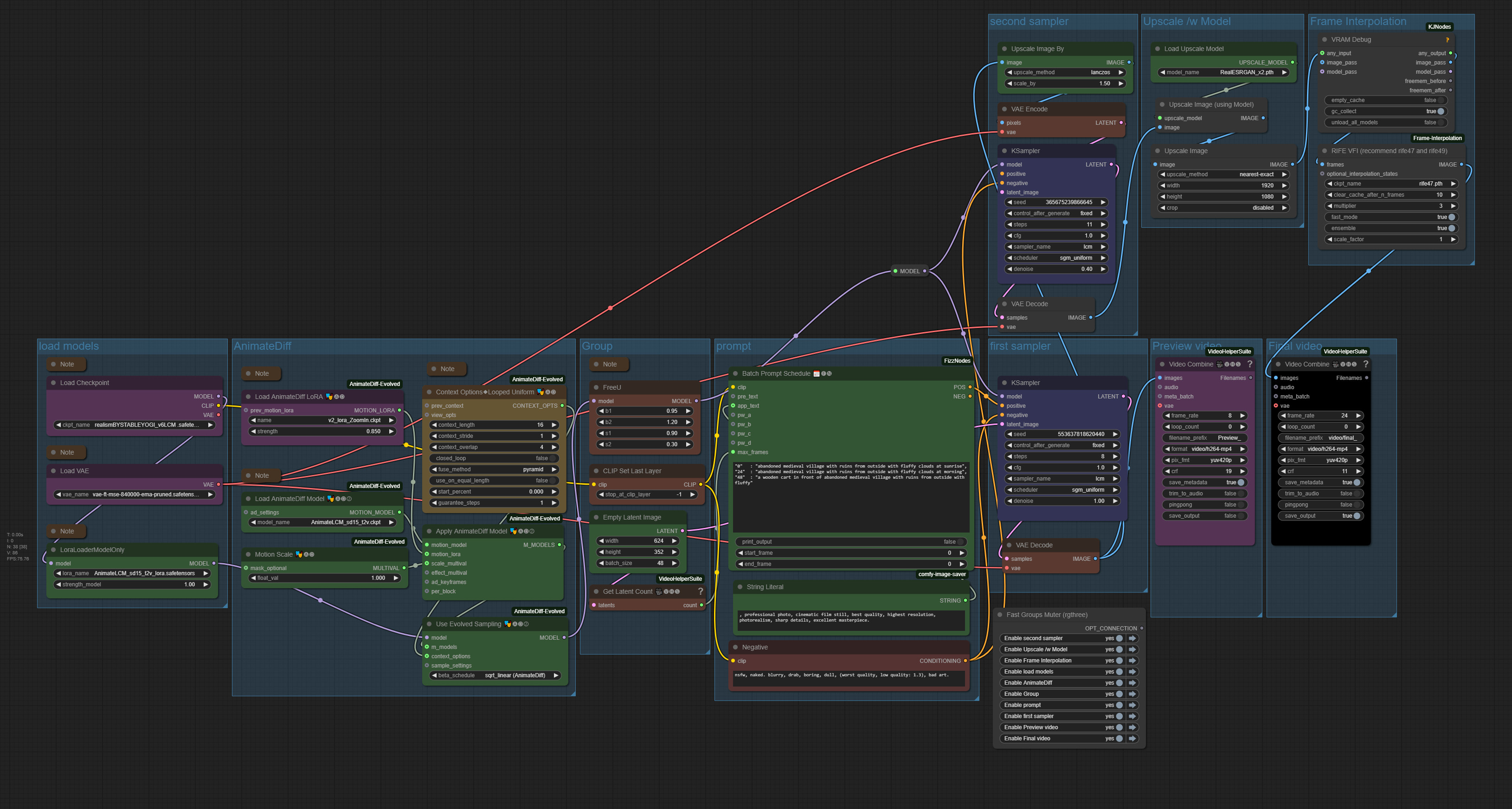1512x809 pixels.
Task: Click the VRAM Debug node question mark
Action: pos(1447,40)
